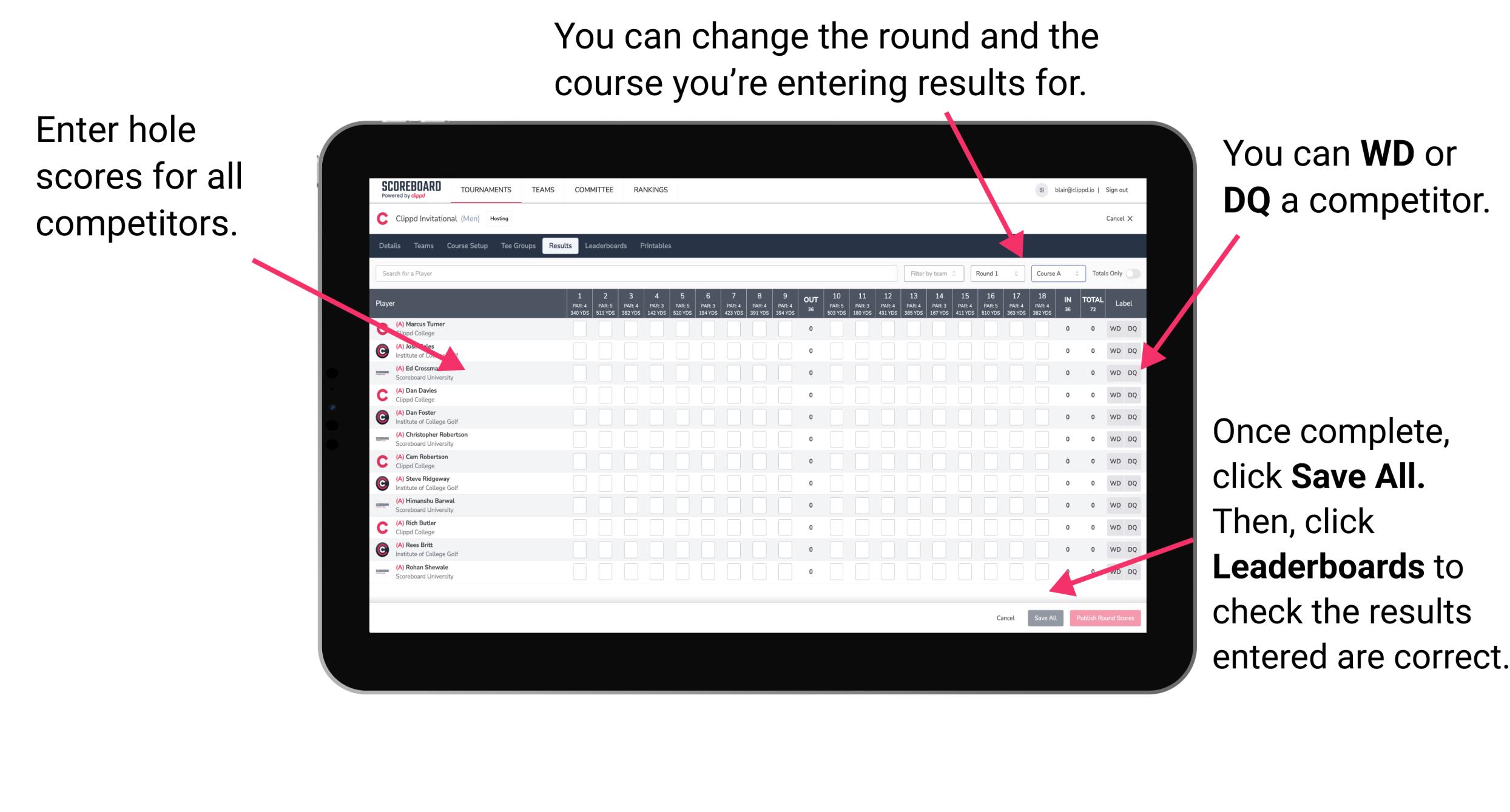Click Save All button

[1043, 618]
